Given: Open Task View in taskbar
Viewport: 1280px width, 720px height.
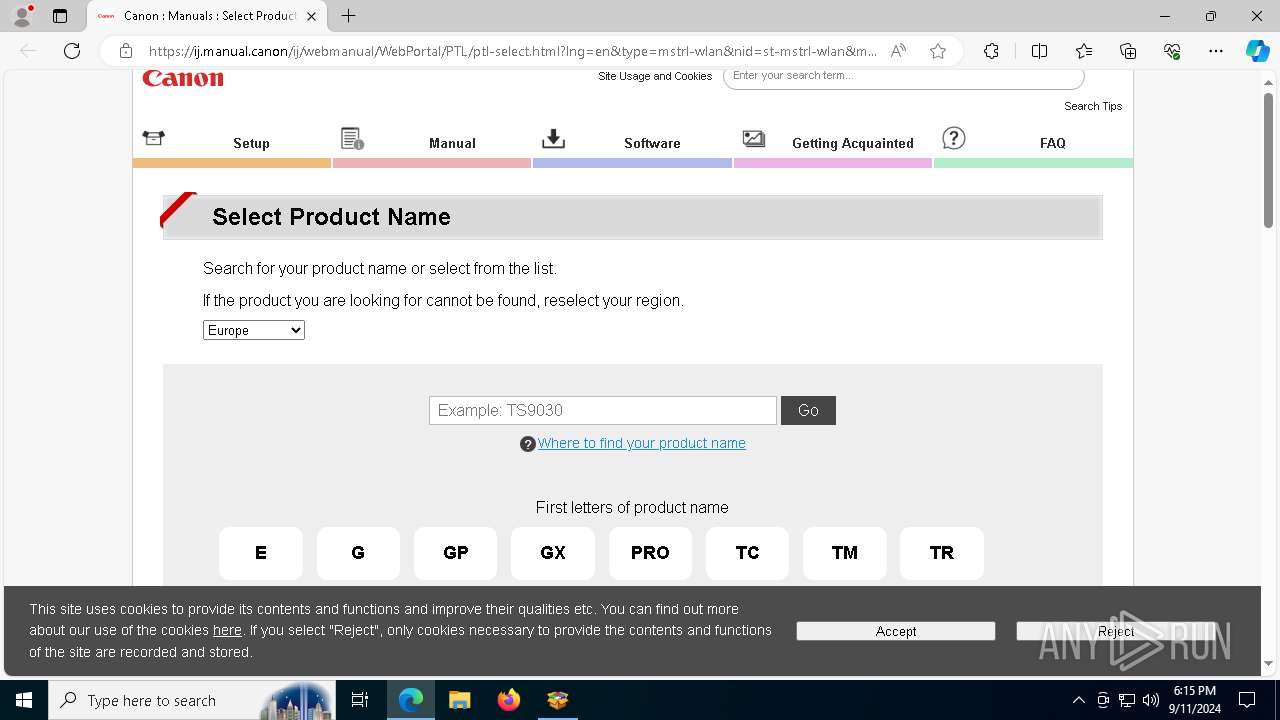Looking at the screenshot, I should click(360, 700).
